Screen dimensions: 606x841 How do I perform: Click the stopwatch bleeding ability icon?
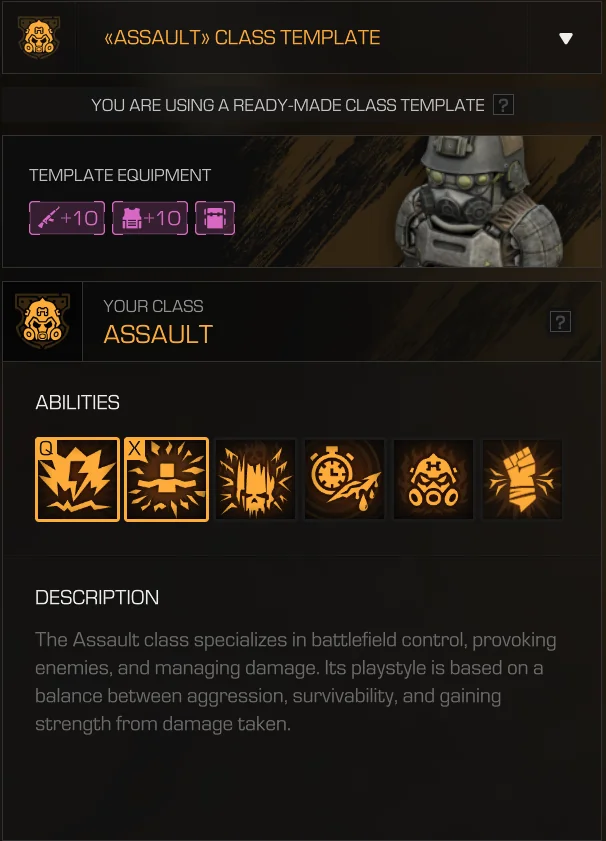(x=344, y=479)
